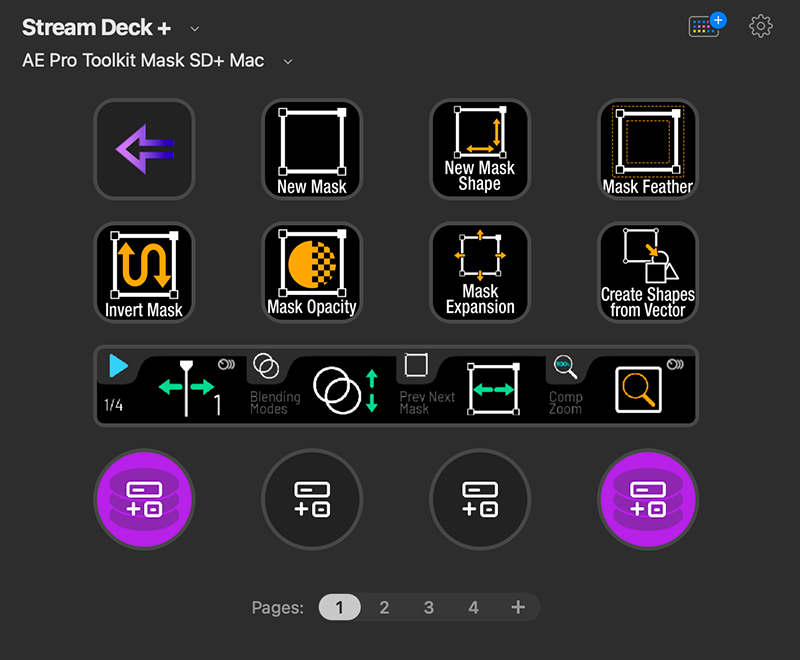Click the Comp Zoom label
800x660 pixels.
tap(565, 403)
